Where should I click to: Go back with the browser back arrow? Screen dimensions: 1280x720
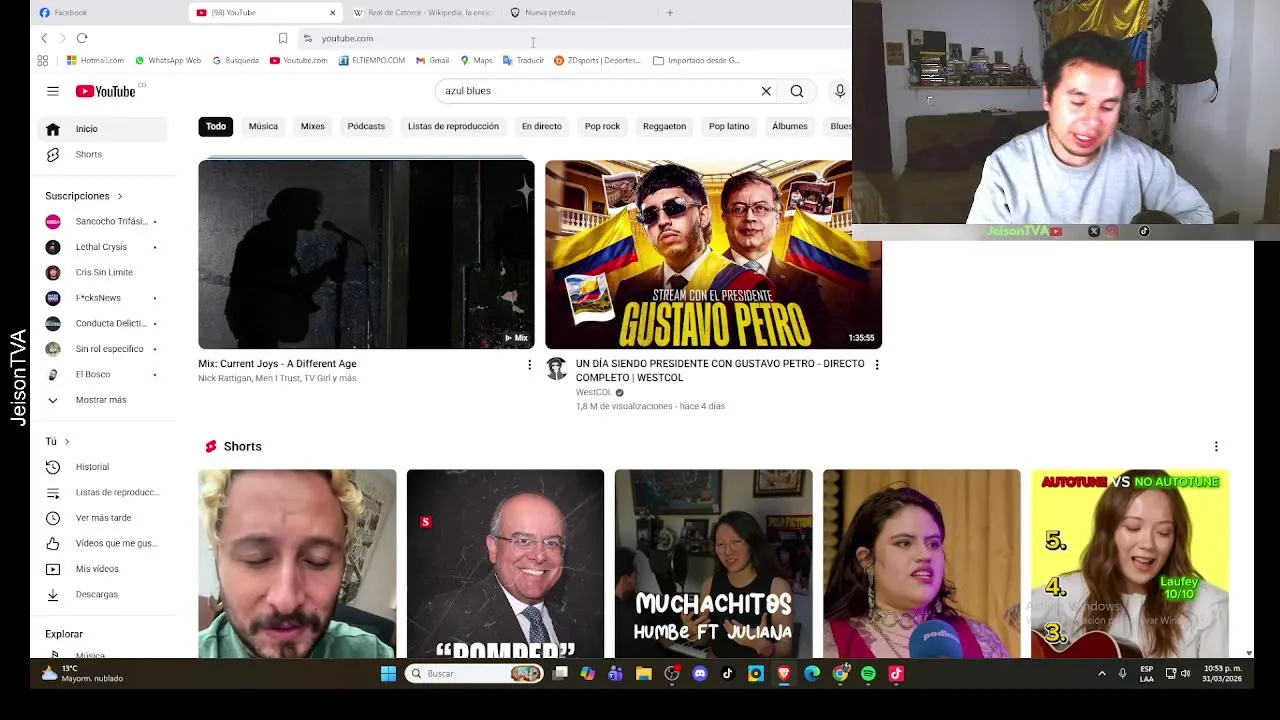44,38
